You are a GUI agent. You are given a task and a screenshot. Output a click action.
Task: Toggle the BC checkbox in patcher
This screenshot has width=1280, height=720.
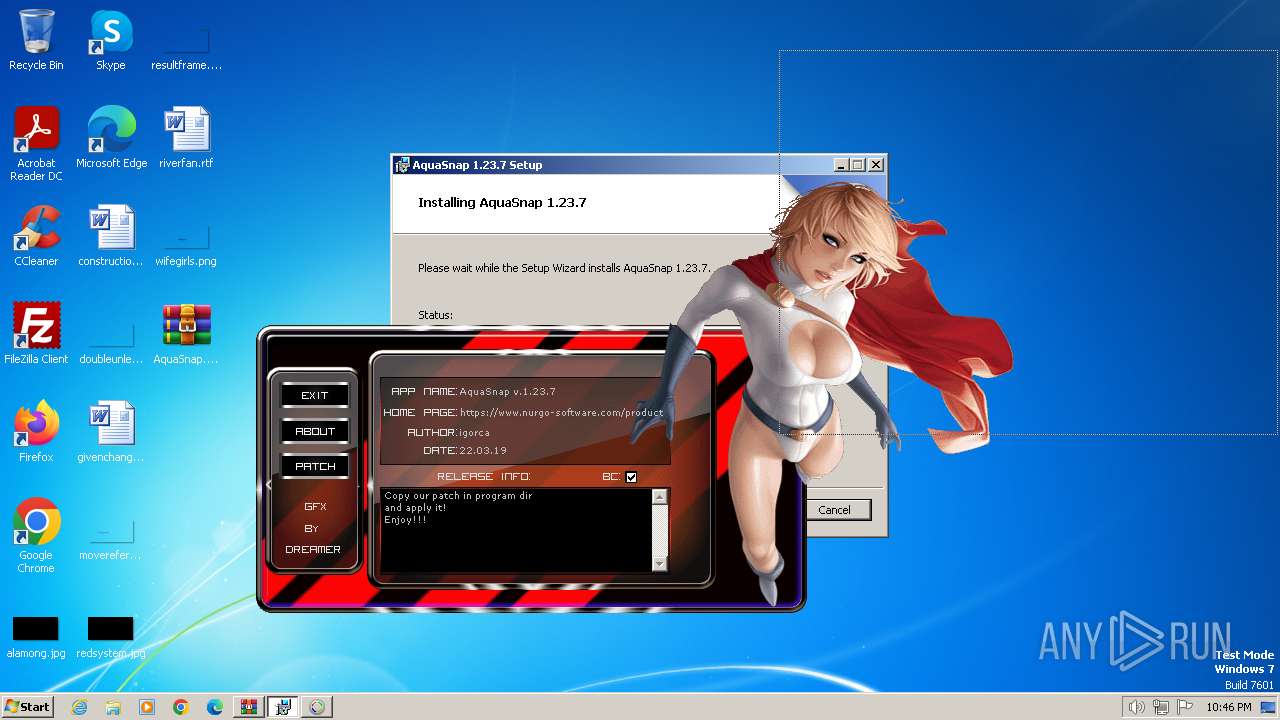click(631, 477)
